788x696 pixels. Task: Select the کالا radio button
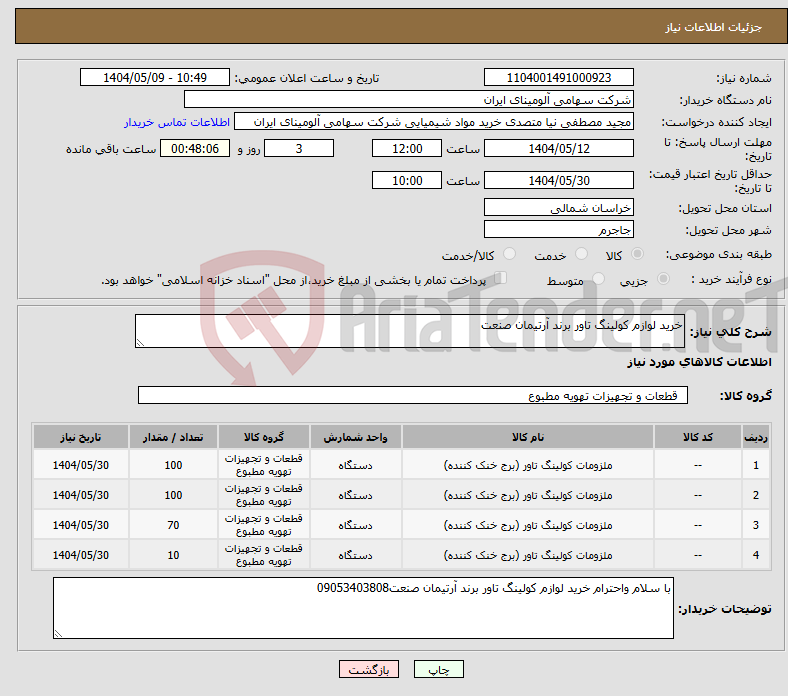[637, 254]
